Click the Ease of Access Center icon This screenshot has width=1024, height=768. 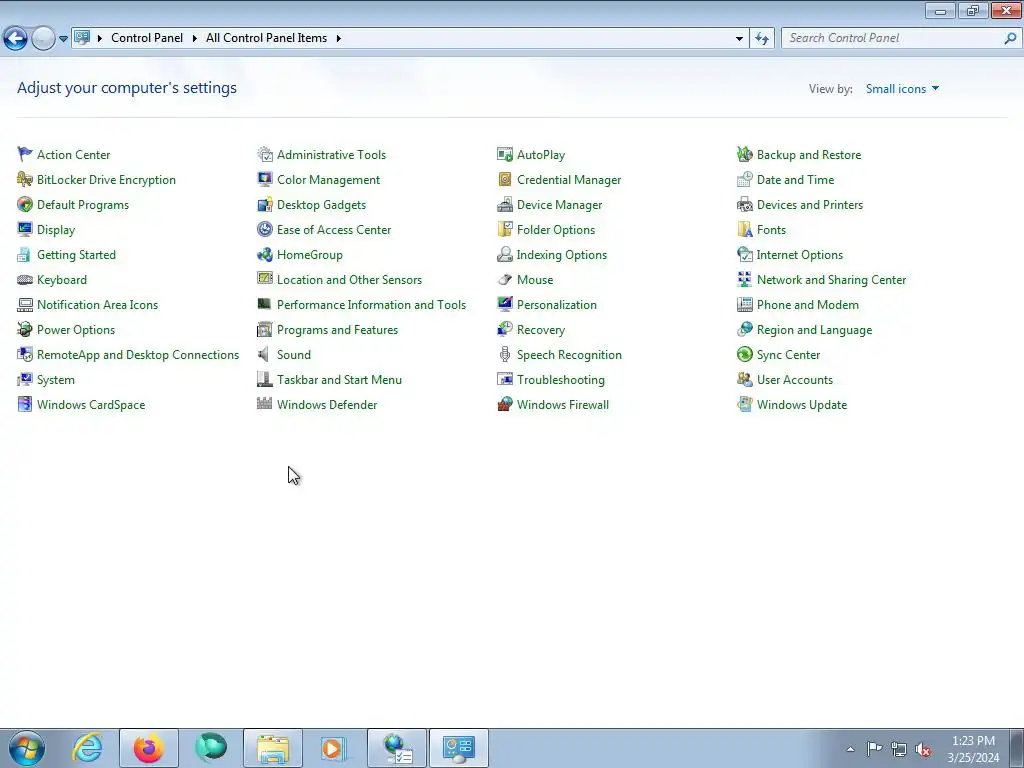click(264, 229)
